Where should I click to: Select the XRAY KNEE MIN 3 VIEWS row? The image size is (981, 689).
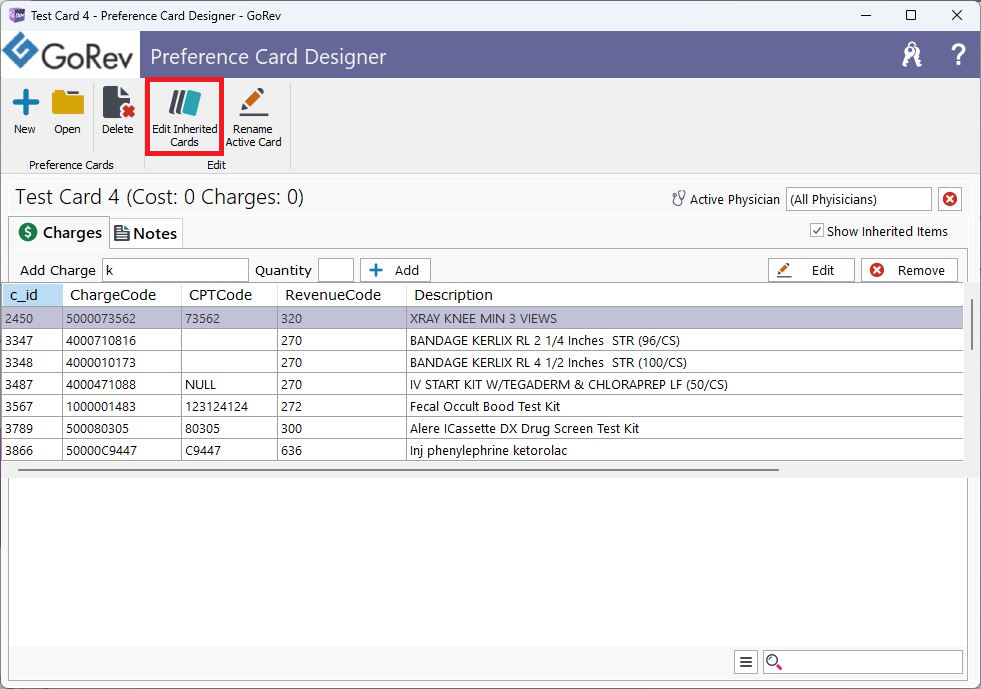pyautogui.click(x=482, y=318)
